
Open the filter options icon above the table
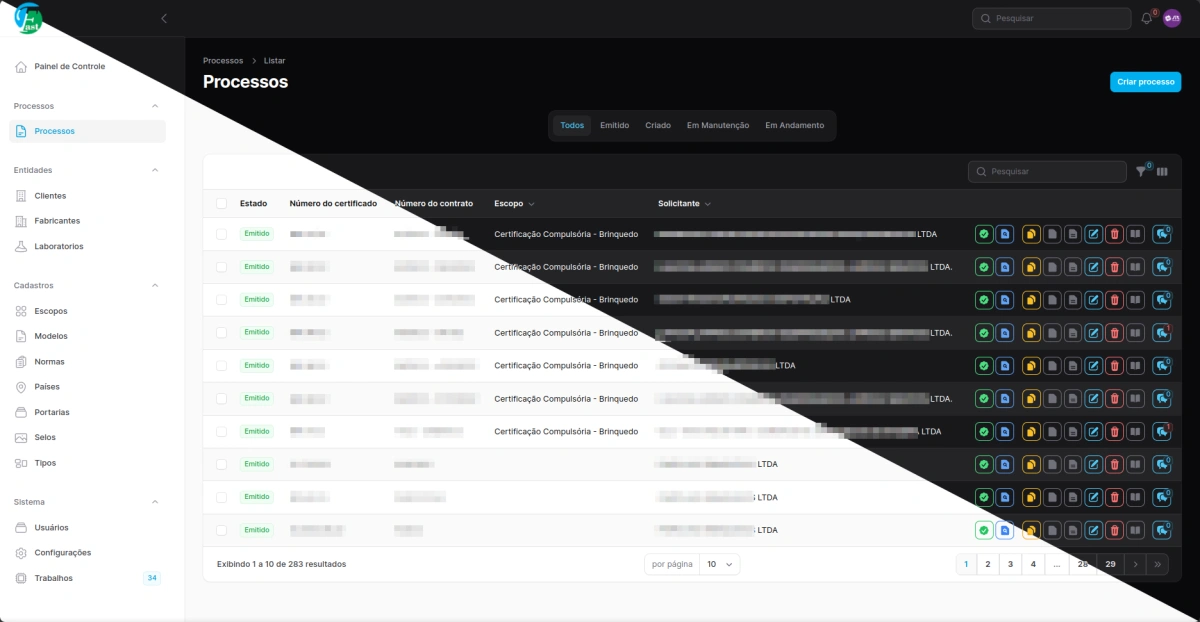tap(1140, 172)
